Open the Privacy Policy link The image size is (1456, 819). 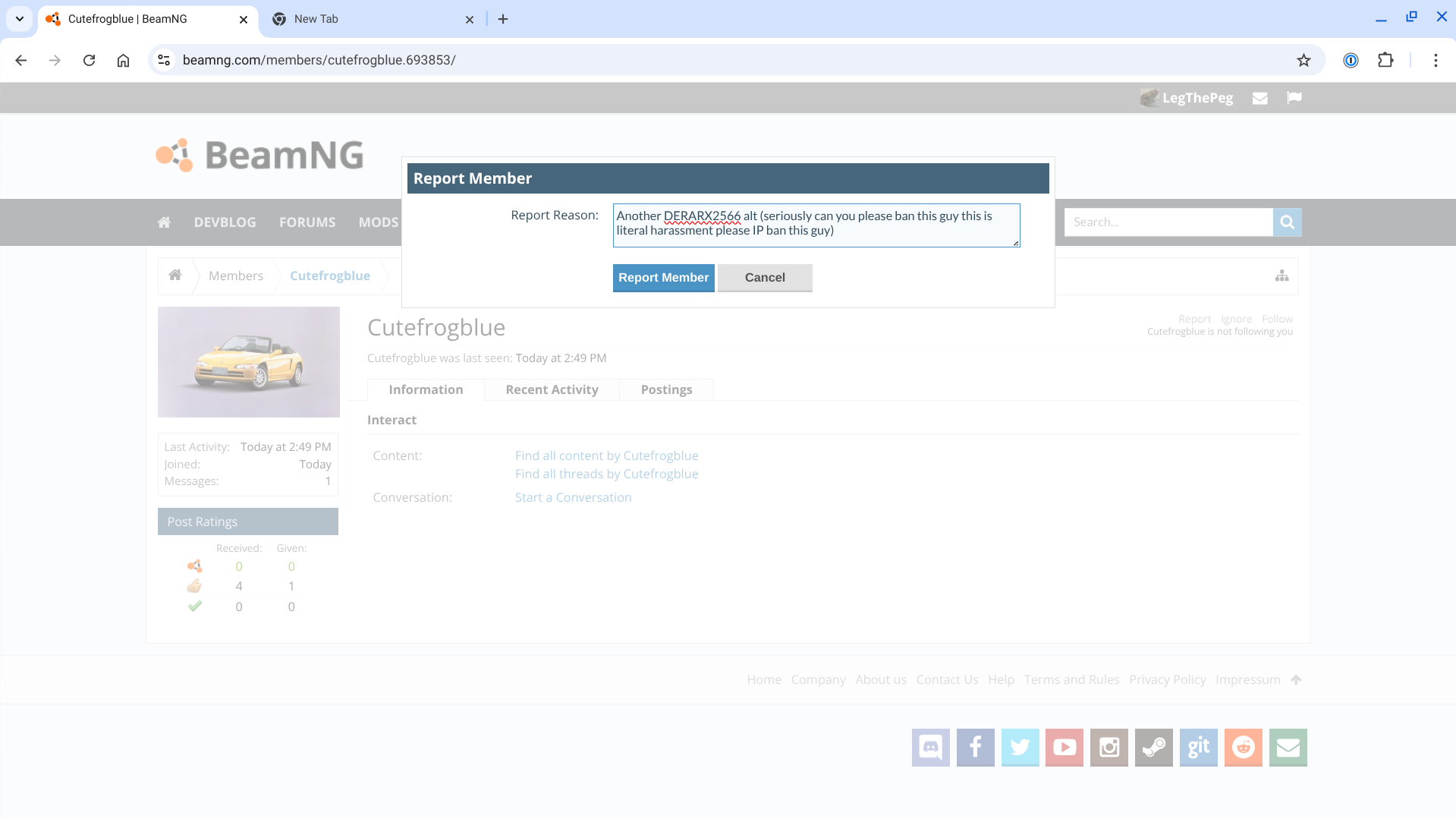[1167, 679]
